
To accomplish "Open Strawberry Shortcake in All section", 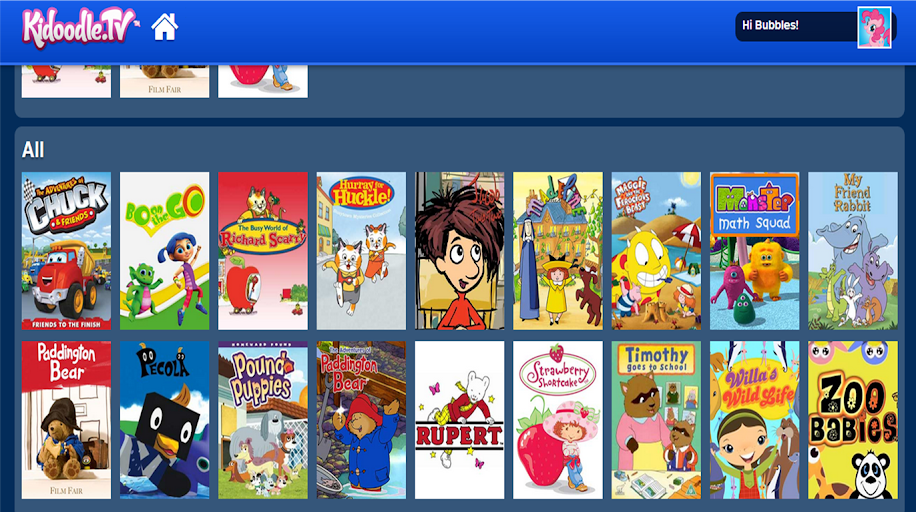I will 557,420.
